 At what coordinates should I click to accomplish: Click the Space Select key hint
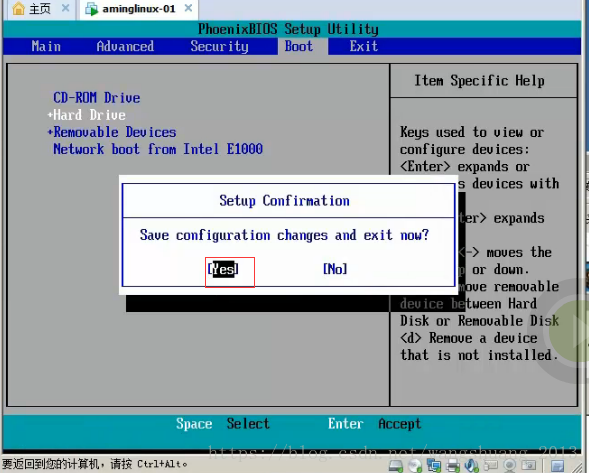[223, 424]
